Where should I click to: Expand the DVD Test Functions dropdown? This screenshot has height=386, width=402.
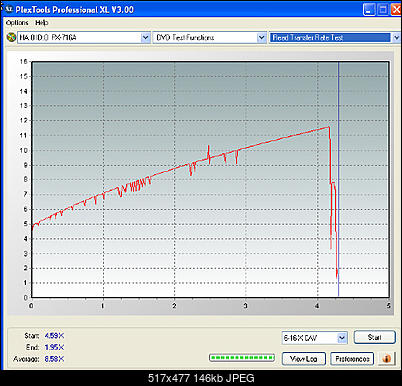(261, 38)
